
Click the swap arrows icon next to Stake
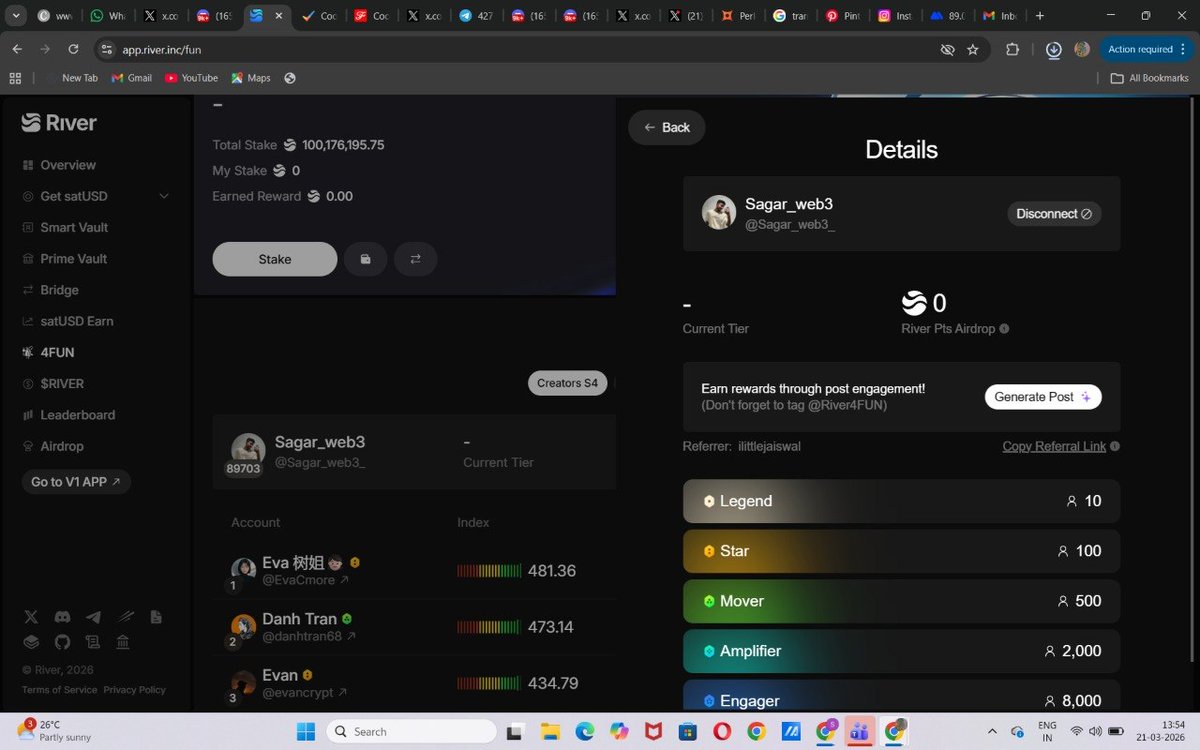(x=415, y=259)
